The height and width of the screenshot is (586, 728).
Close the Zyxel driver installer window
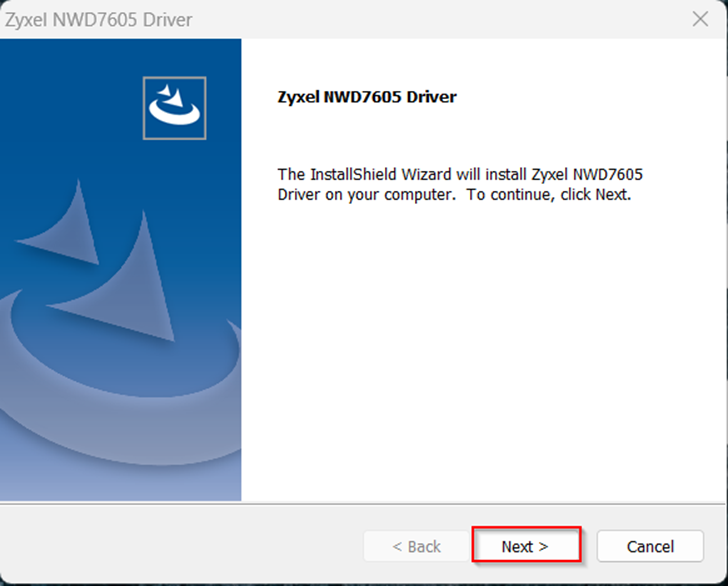tap(700, 20)
